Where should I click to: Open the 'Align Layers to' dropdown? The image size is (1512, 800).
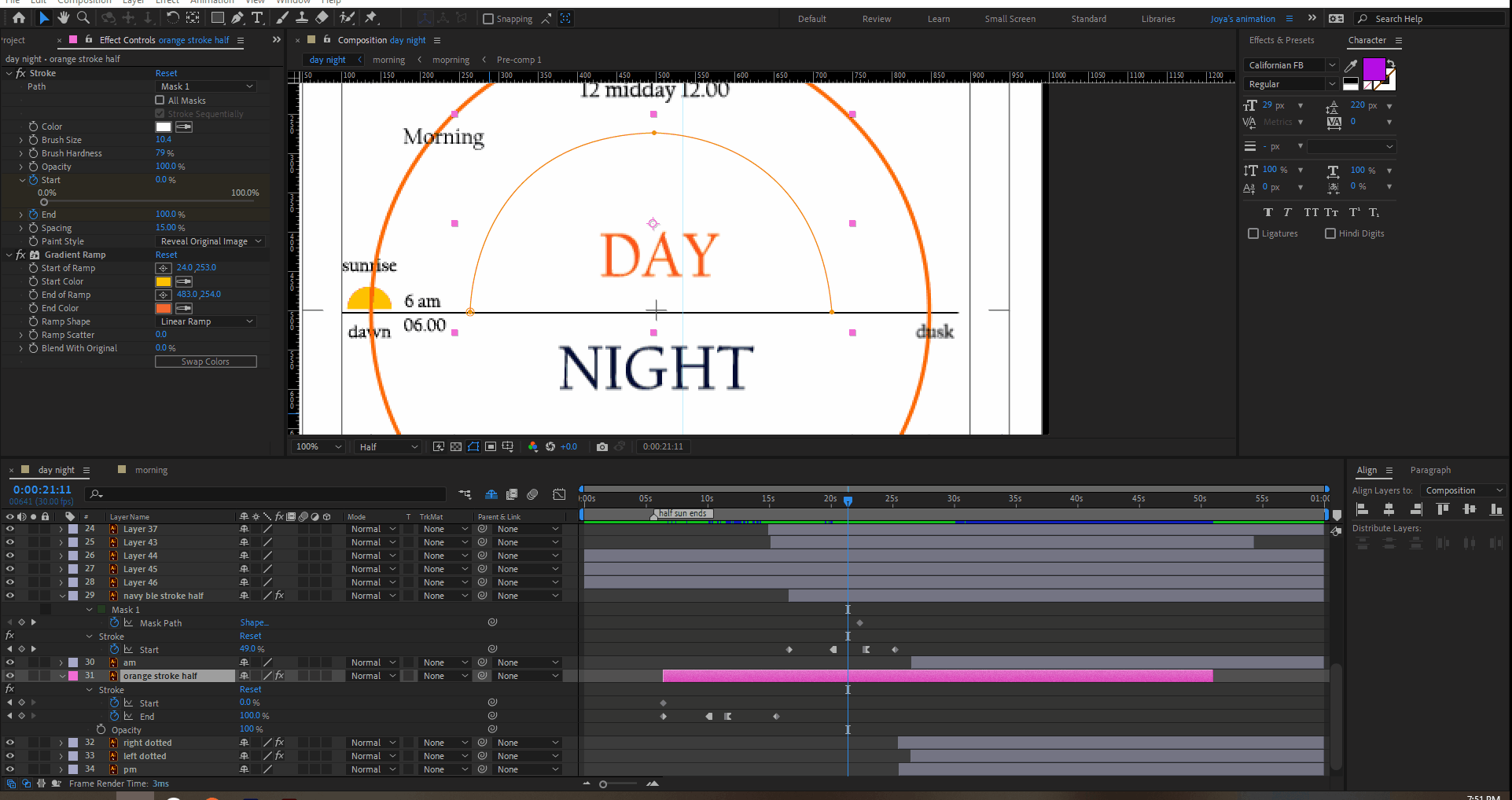pyautogui.click(x=1462, y=490)
